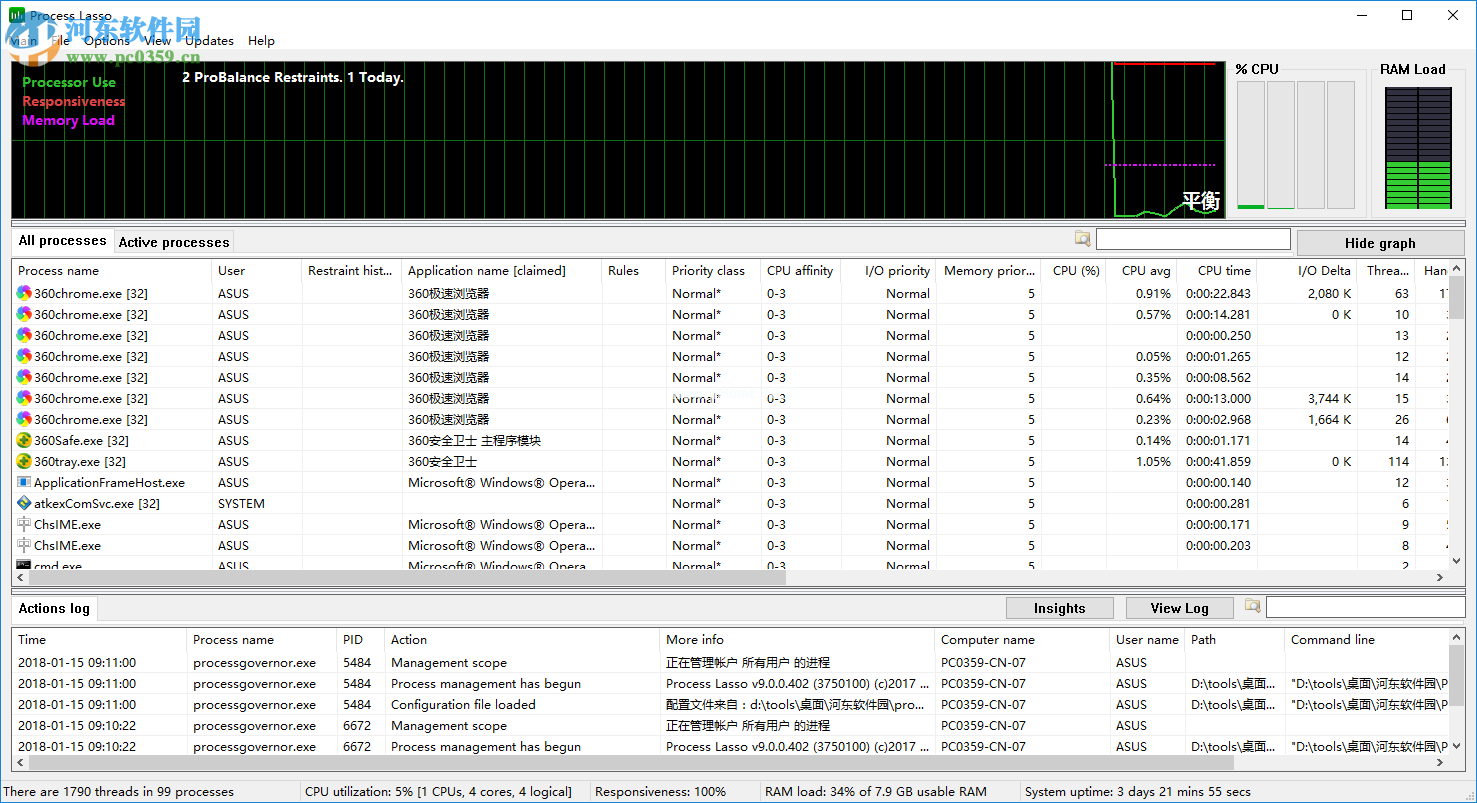This screenshot has height=803, width=1477.
Task: Click 'RAM load: 34% of 7.9 GB' status entry
Action: click(876, 791)
